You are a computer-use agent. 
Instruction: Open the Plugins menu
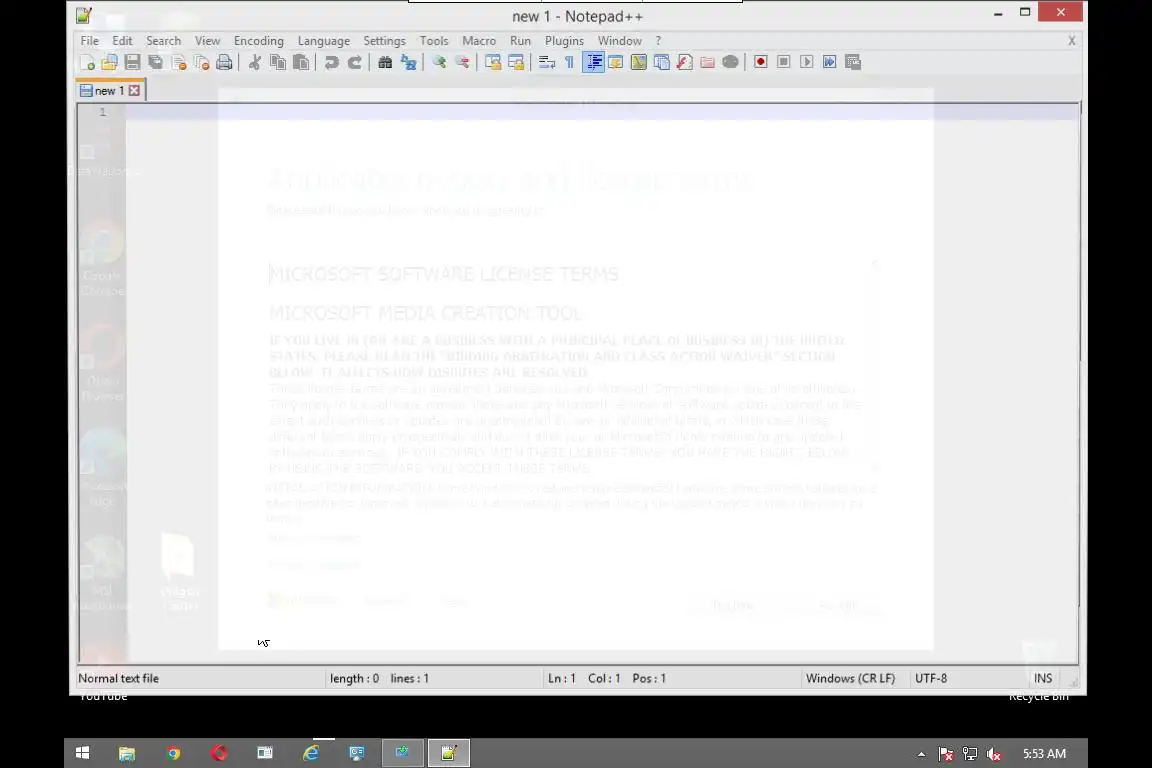coord(564,41)
